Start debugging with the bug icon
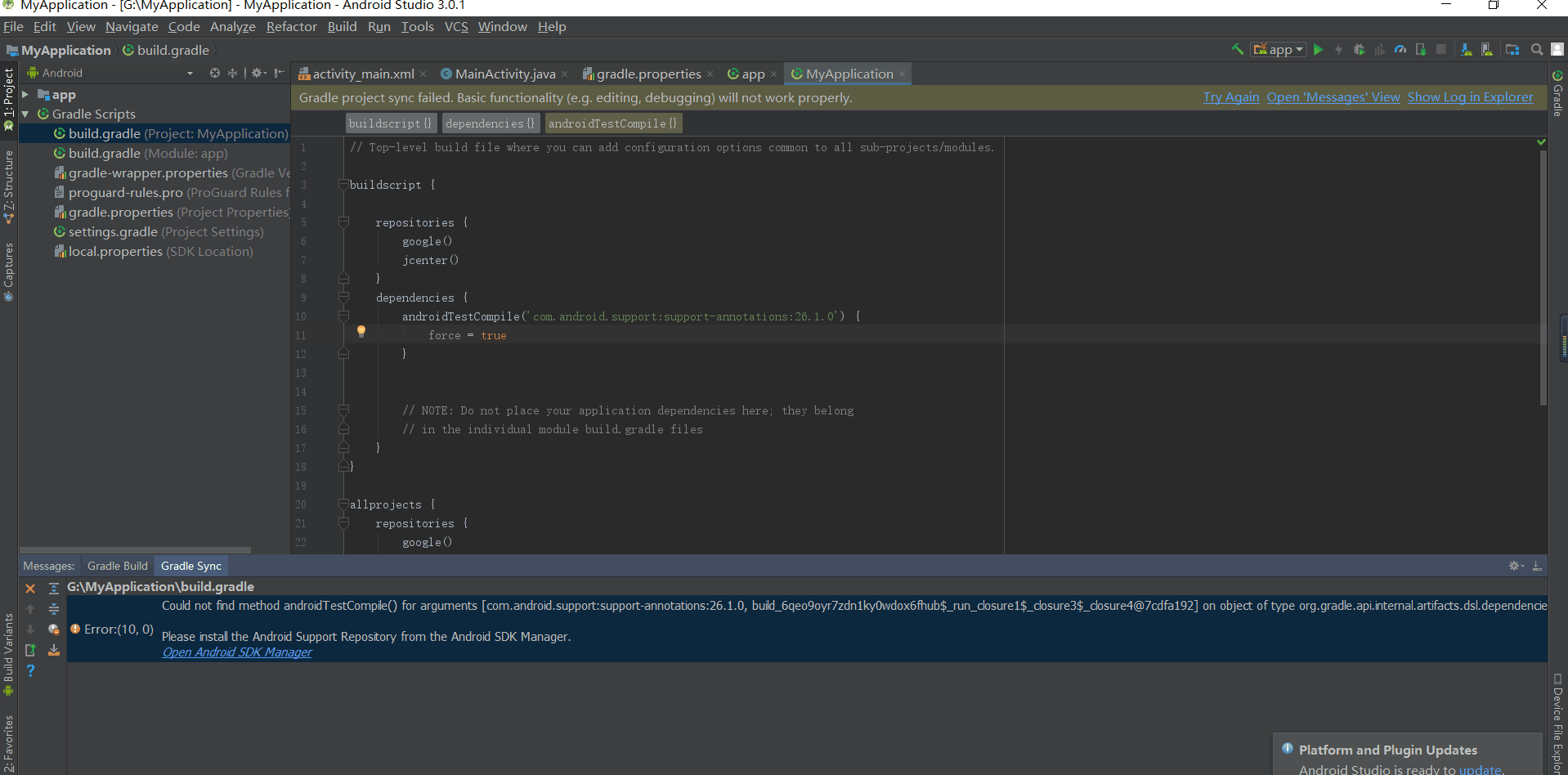 pyautogui.click(x=1359, y=50)
